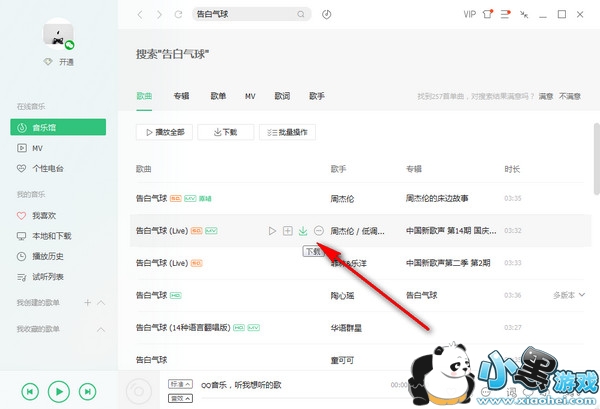The image size is (600, 409).
Task: Skip to next track
Action: click(x=87, y=391)
